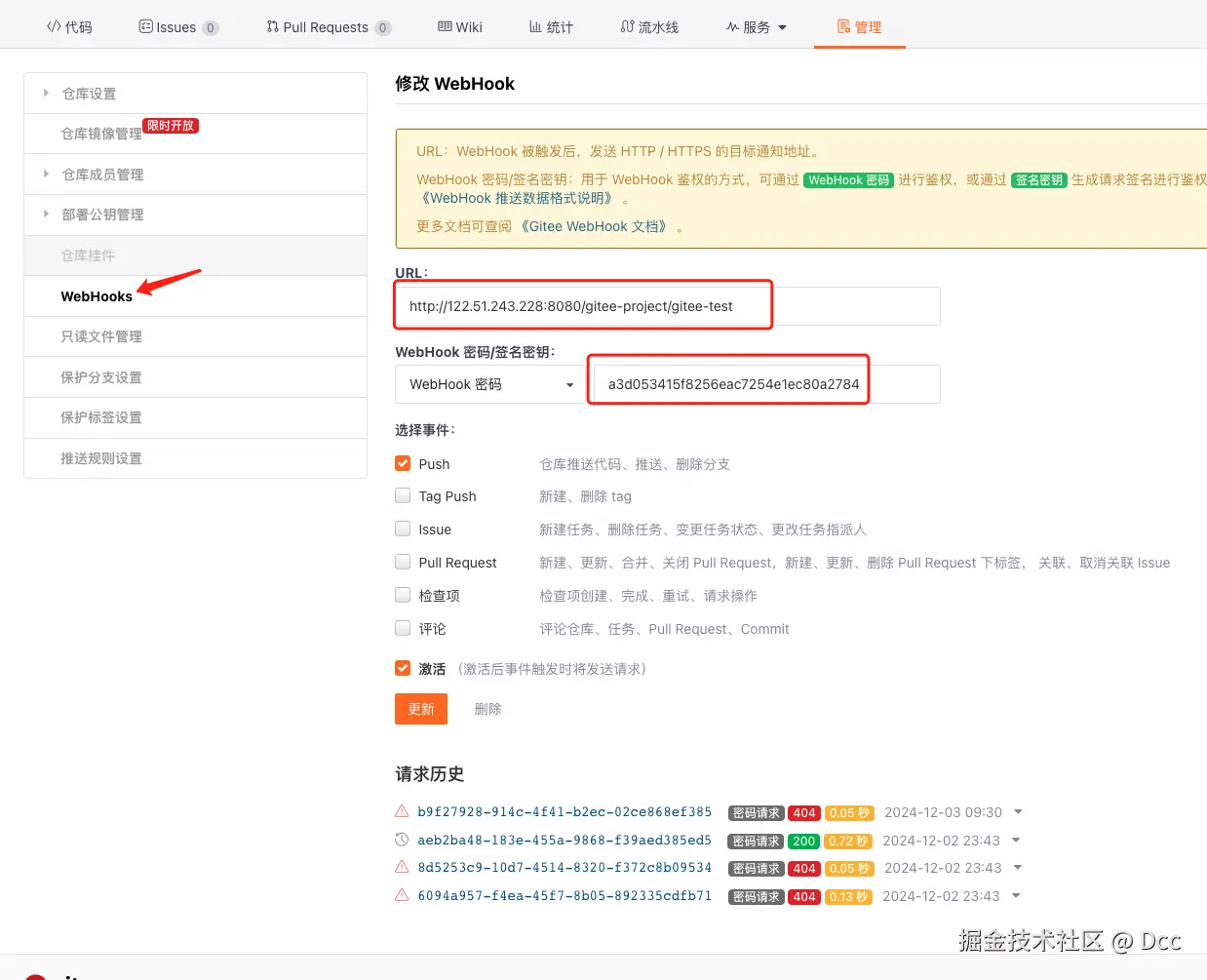Open request b9f27928-914c-4f41-b2ec-02ce868ef385
The height and width of the screenshot is (980, 1207).
pyautogui.click(x=565, y=812)
